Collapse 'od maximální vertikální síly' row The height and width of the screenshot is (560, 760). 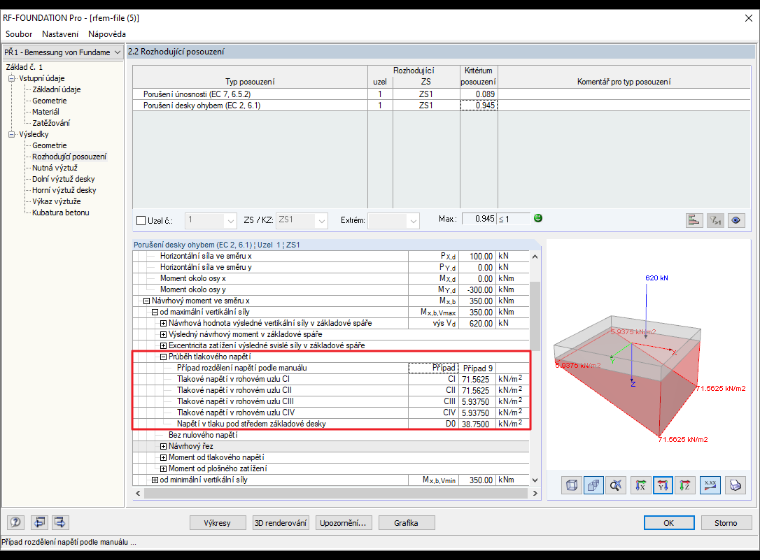155,312
